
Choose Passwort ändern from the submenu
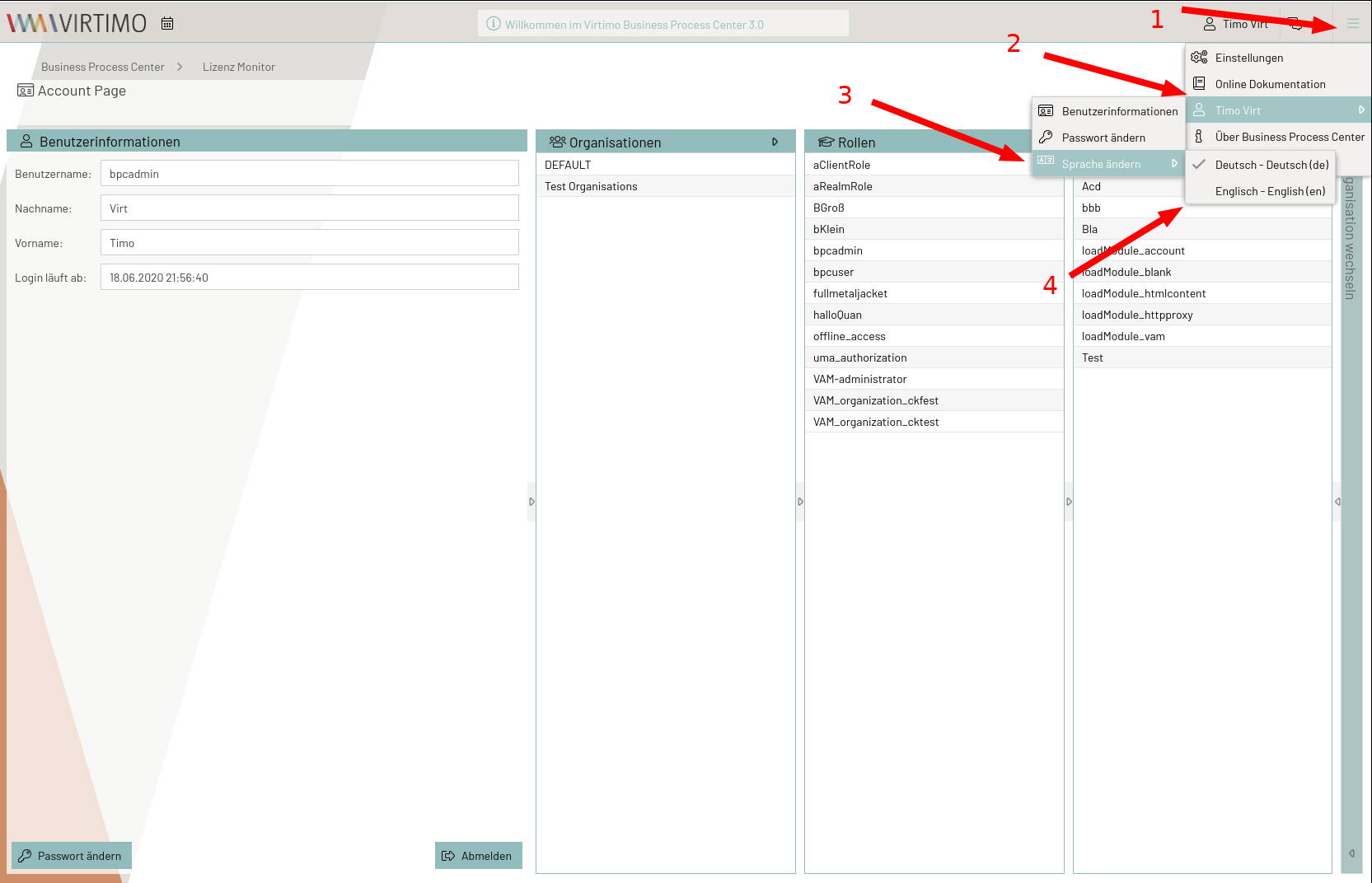pyautogui.click(x=1103, y=138)
